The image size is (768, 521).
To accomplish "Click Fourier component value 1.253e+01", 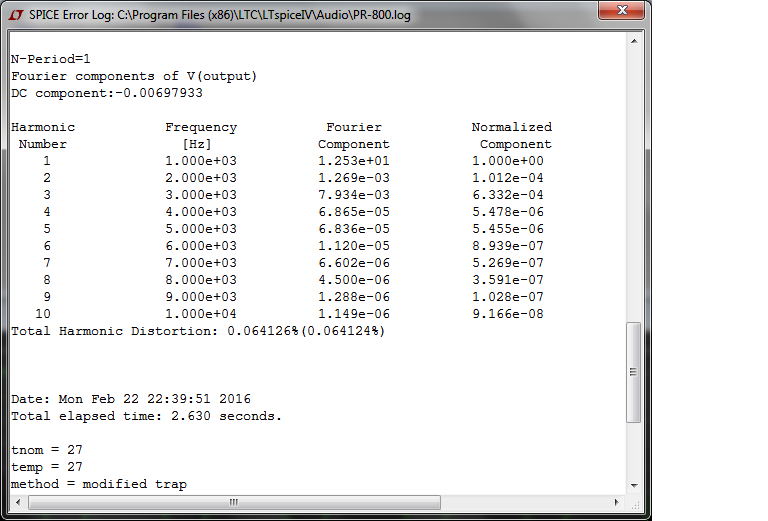I will [354, 161].
